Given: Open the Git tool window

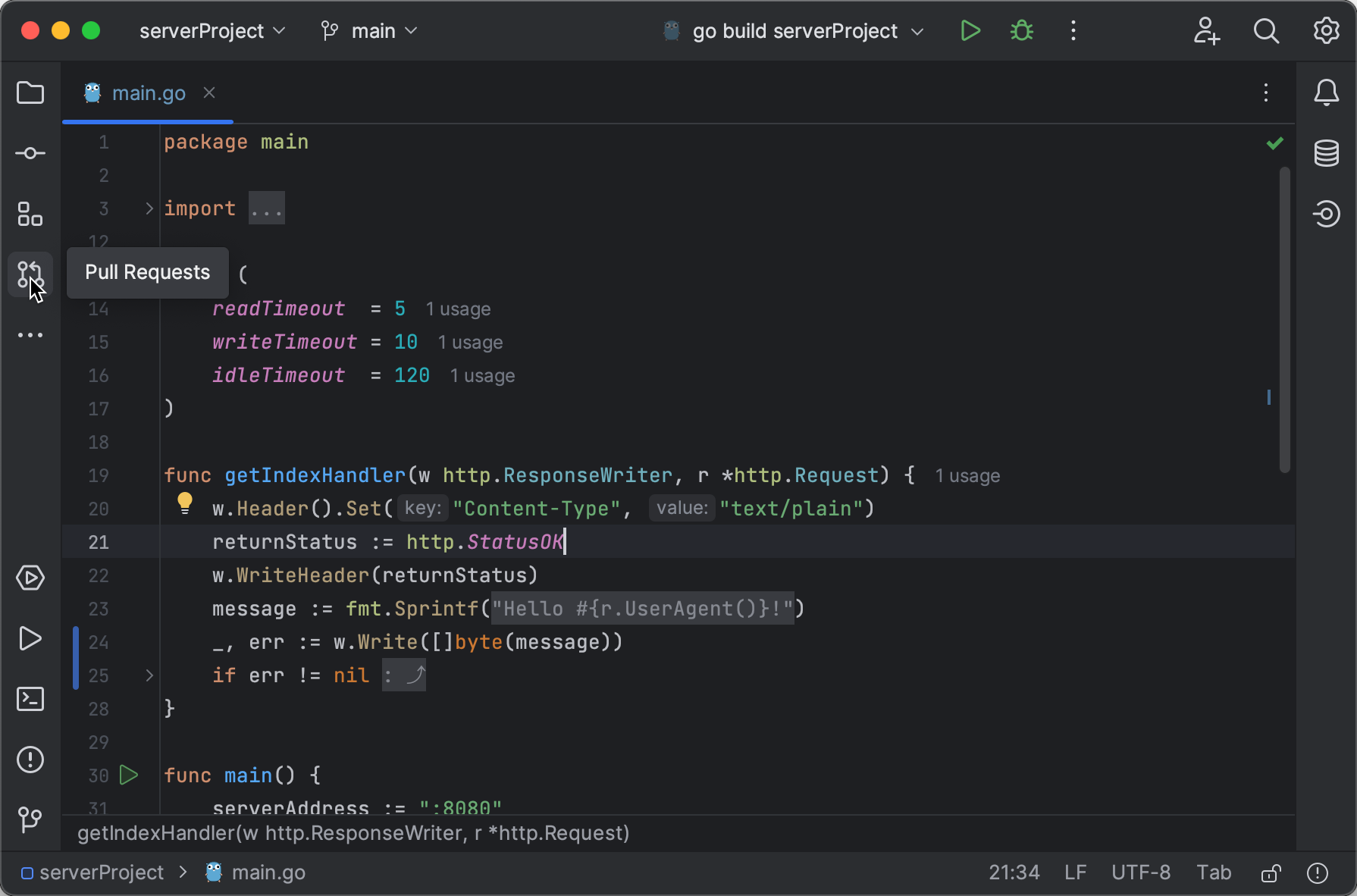Looking at the screenshot, I should coord(30,819).
